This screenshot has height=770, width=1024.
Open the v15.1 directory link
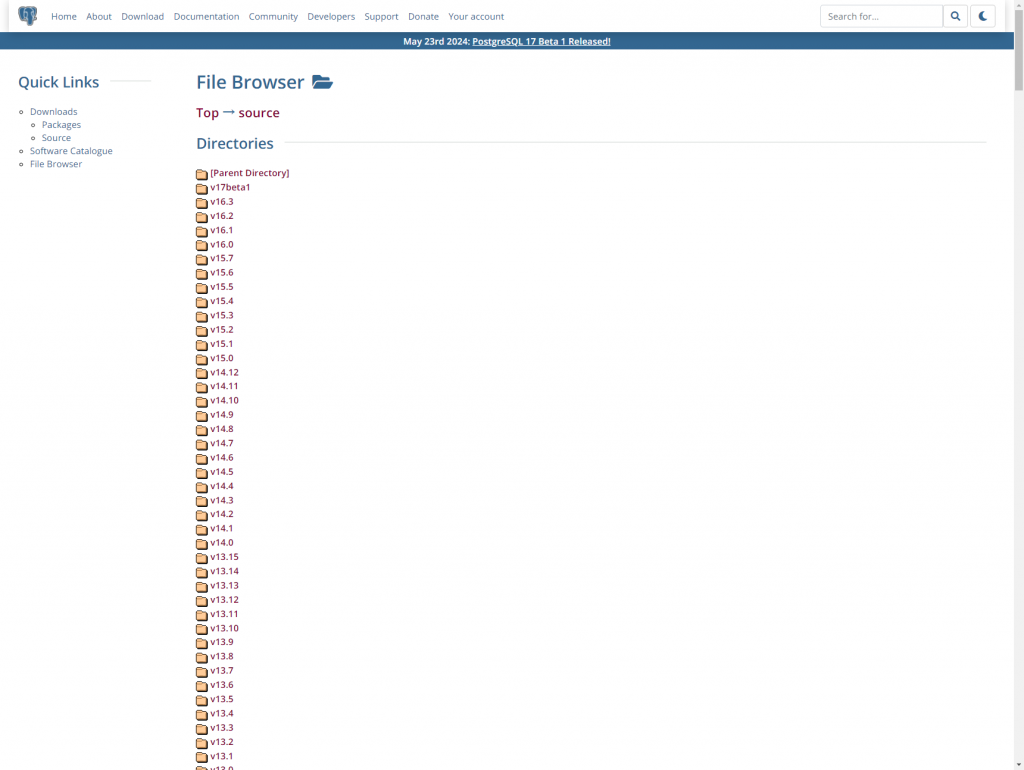(x=221, y=344)
